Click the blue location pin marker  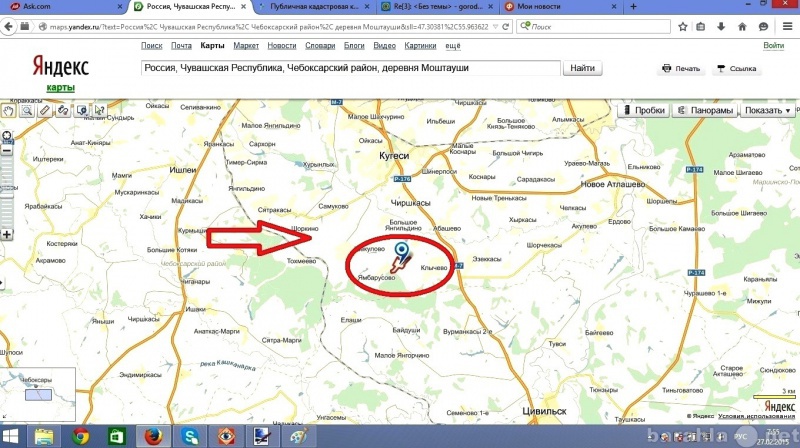tap(402, 251)
